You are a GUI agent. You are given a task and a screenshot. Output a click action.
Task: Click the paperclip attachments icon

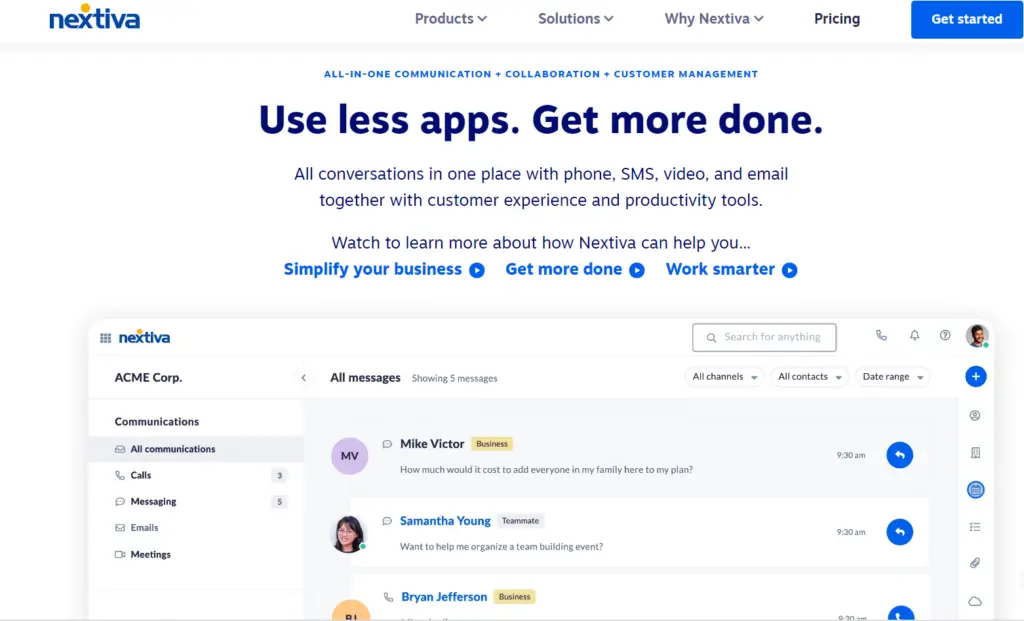(x=975, y=563)
